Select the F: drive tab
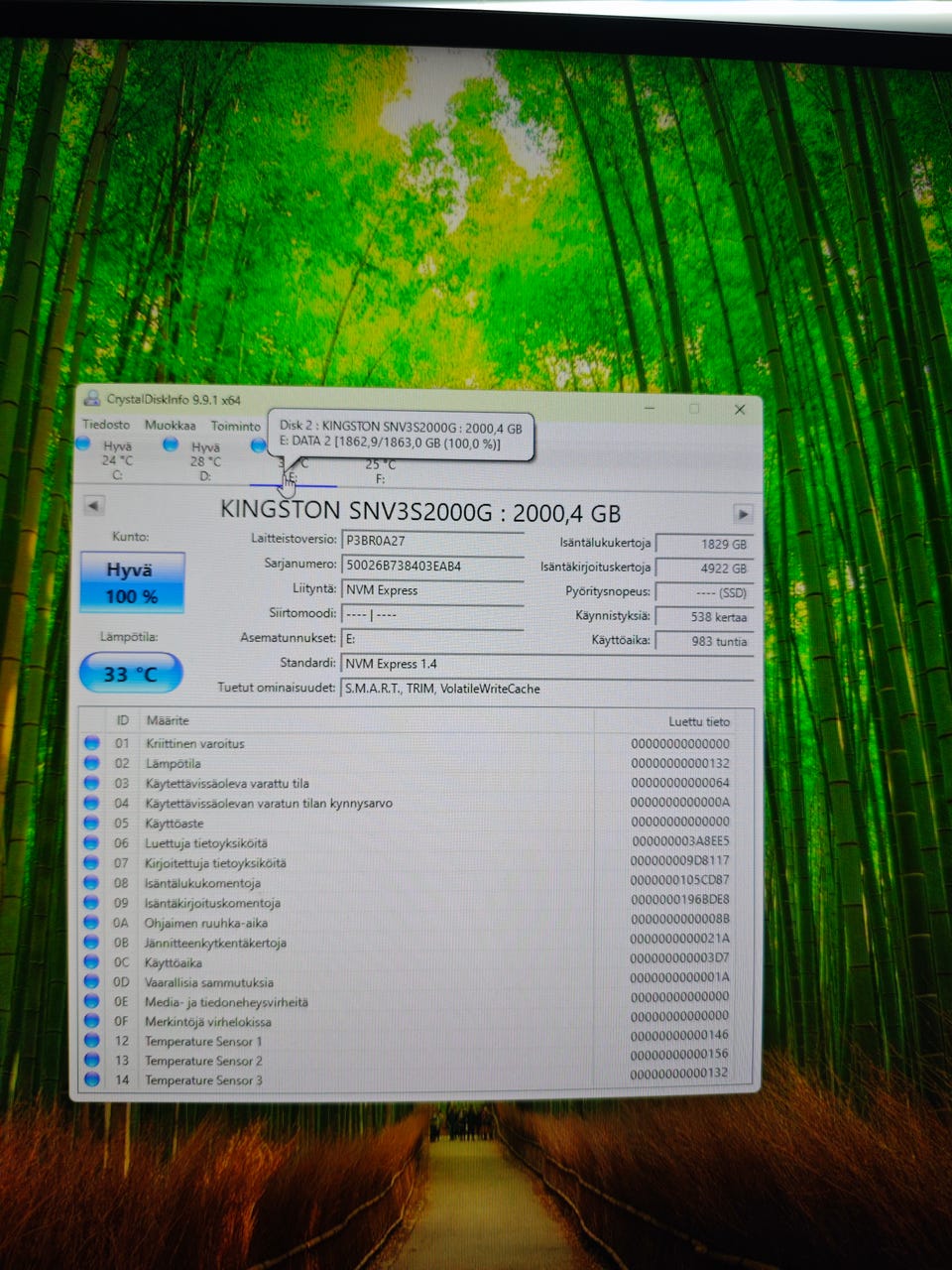Image resolution: width=952 pixels, height=1270 pixels. tap(380, 470)
